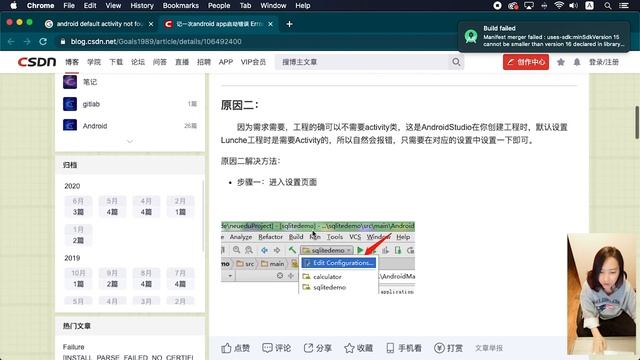Open the Bookmarks menu

(x=180, y=5)
